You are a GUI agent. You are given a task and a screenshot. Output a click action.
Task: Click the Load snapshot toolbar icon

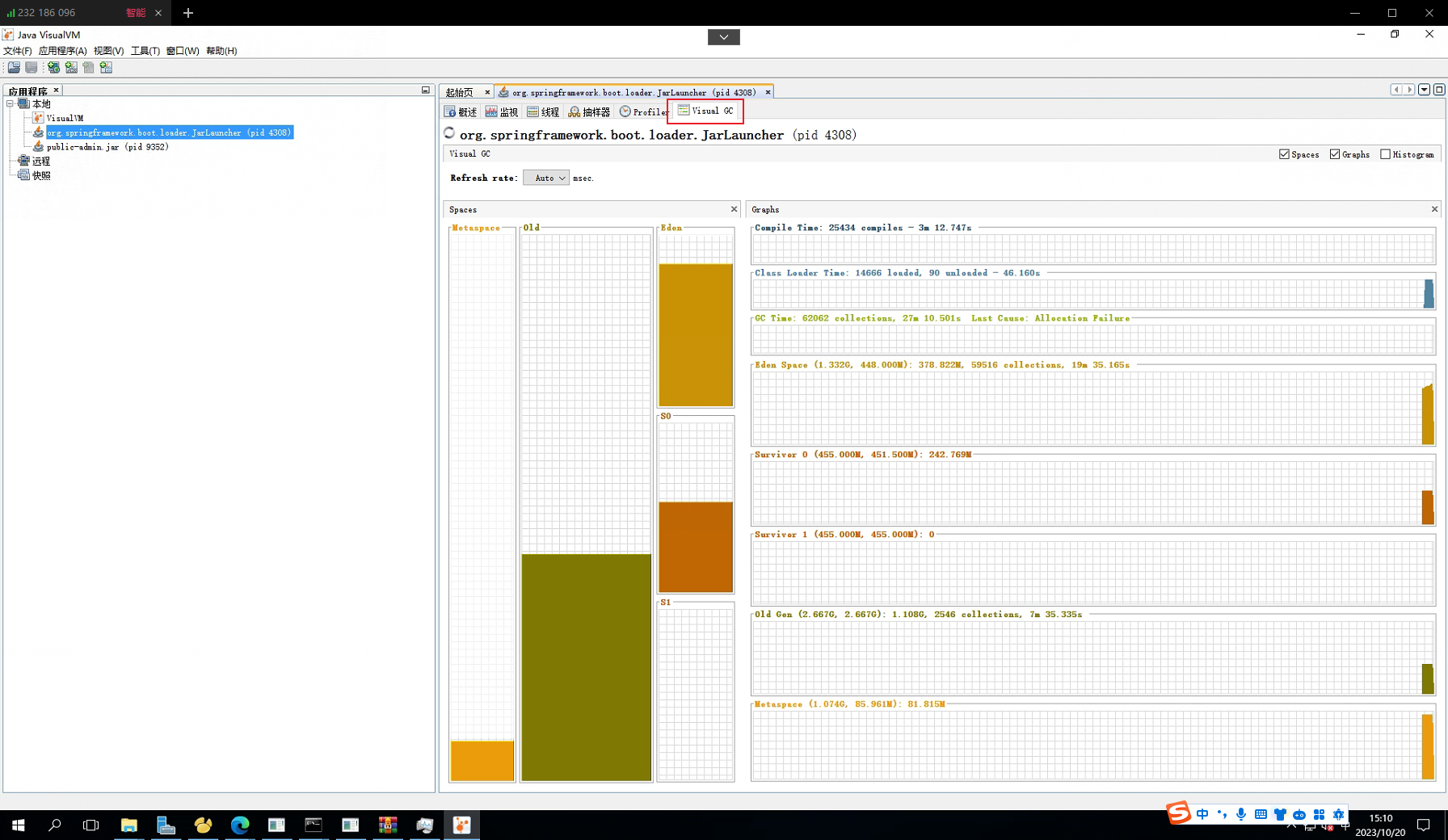14,68
